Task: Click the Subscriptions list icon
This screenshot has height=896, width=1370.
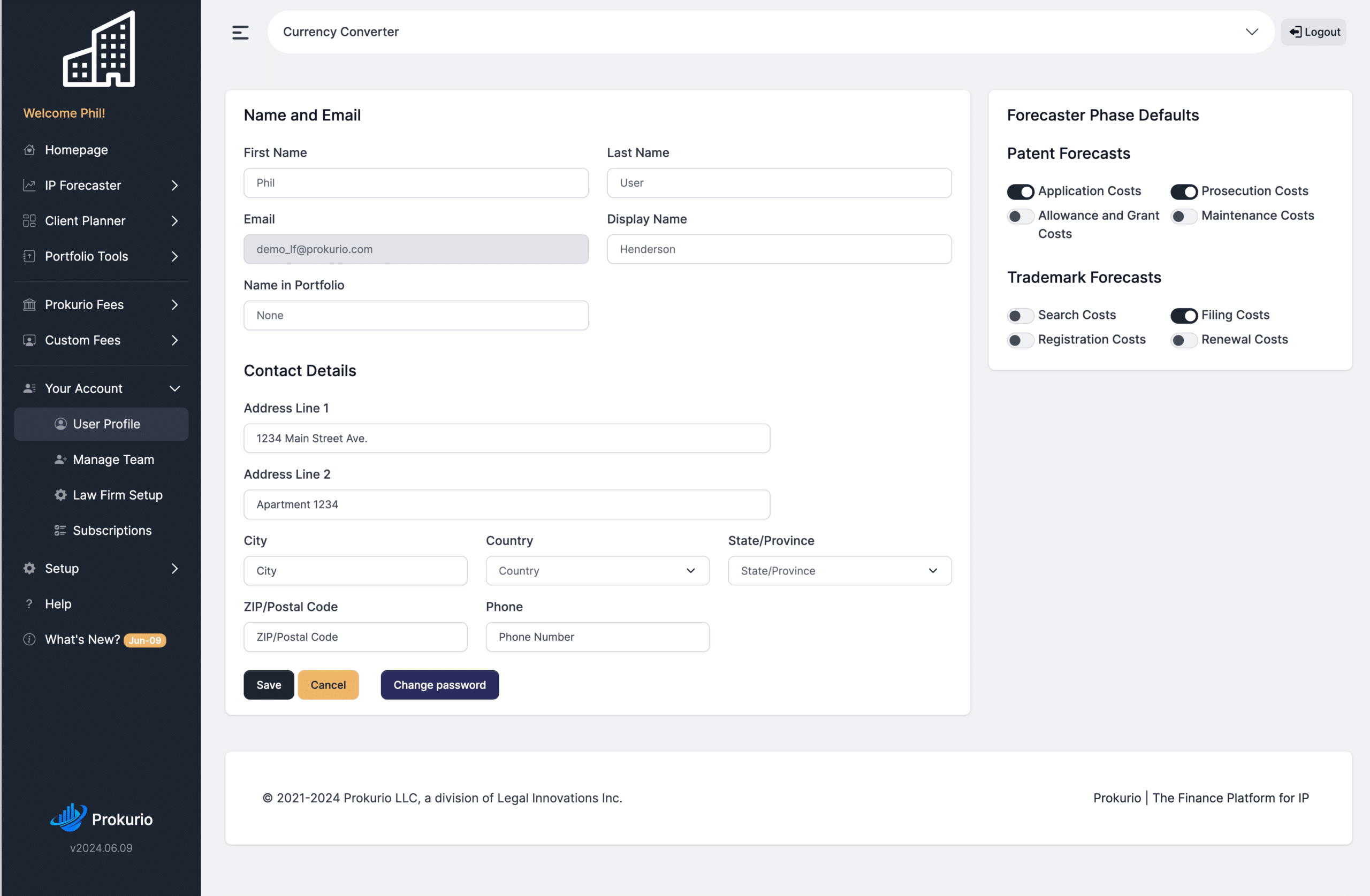Action: (x=60, y=531)
